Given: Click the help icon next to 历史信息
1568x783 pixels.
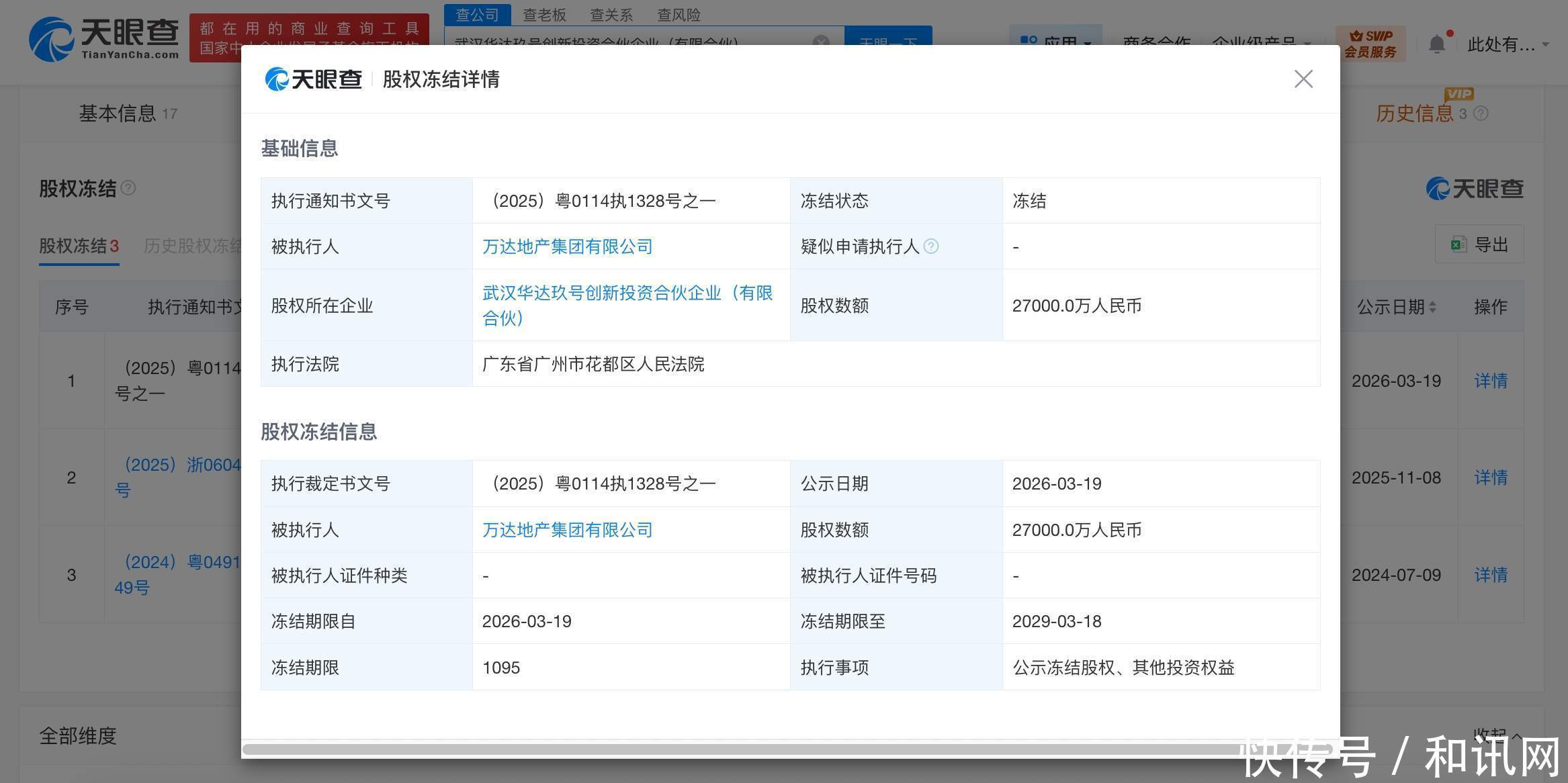Looking at the screenshot, I should 1481,113.
